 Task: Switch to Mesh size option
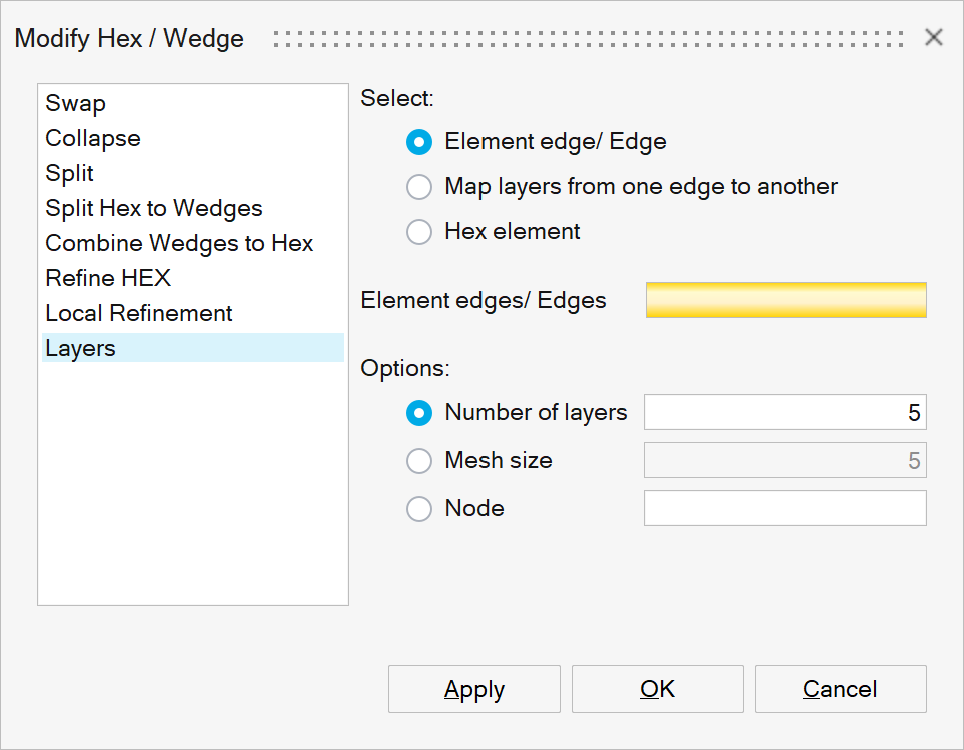click(x=419, y=460)
